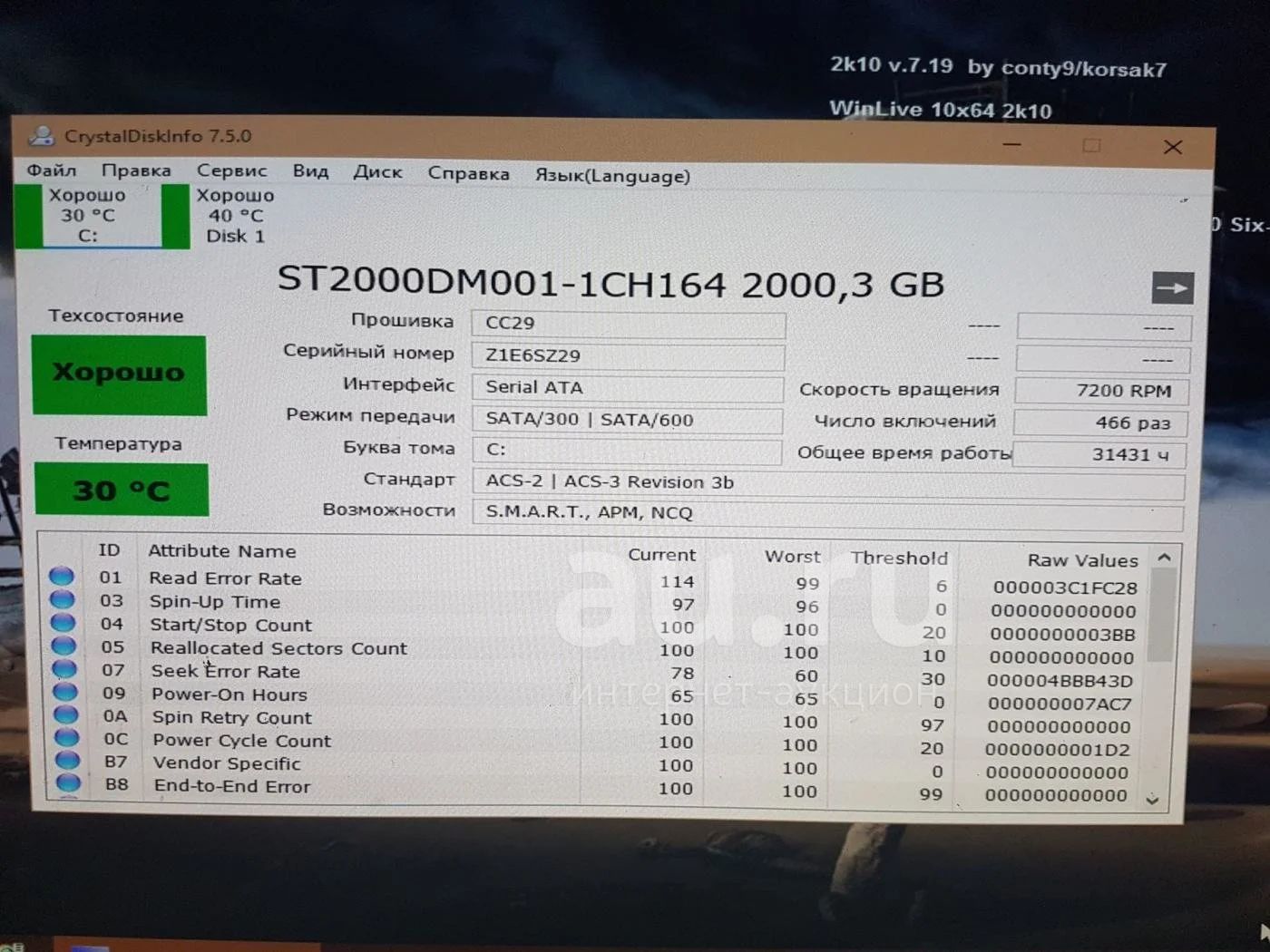The height and width of the screenshot is (952, 1270).
Task: Click the Attribute Name column header
Action: click(222, 550)
